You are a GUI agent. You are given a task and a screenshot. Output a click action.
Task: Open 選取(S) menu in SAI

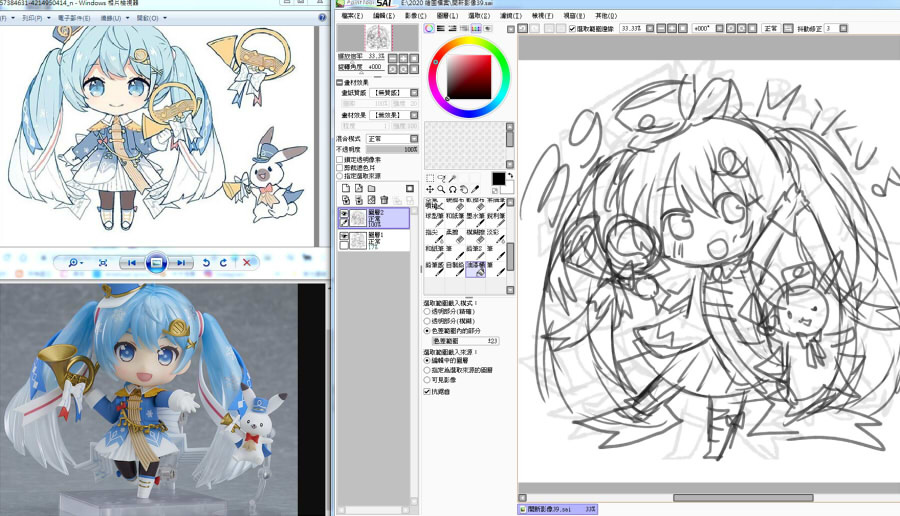[x=479, y=15]
